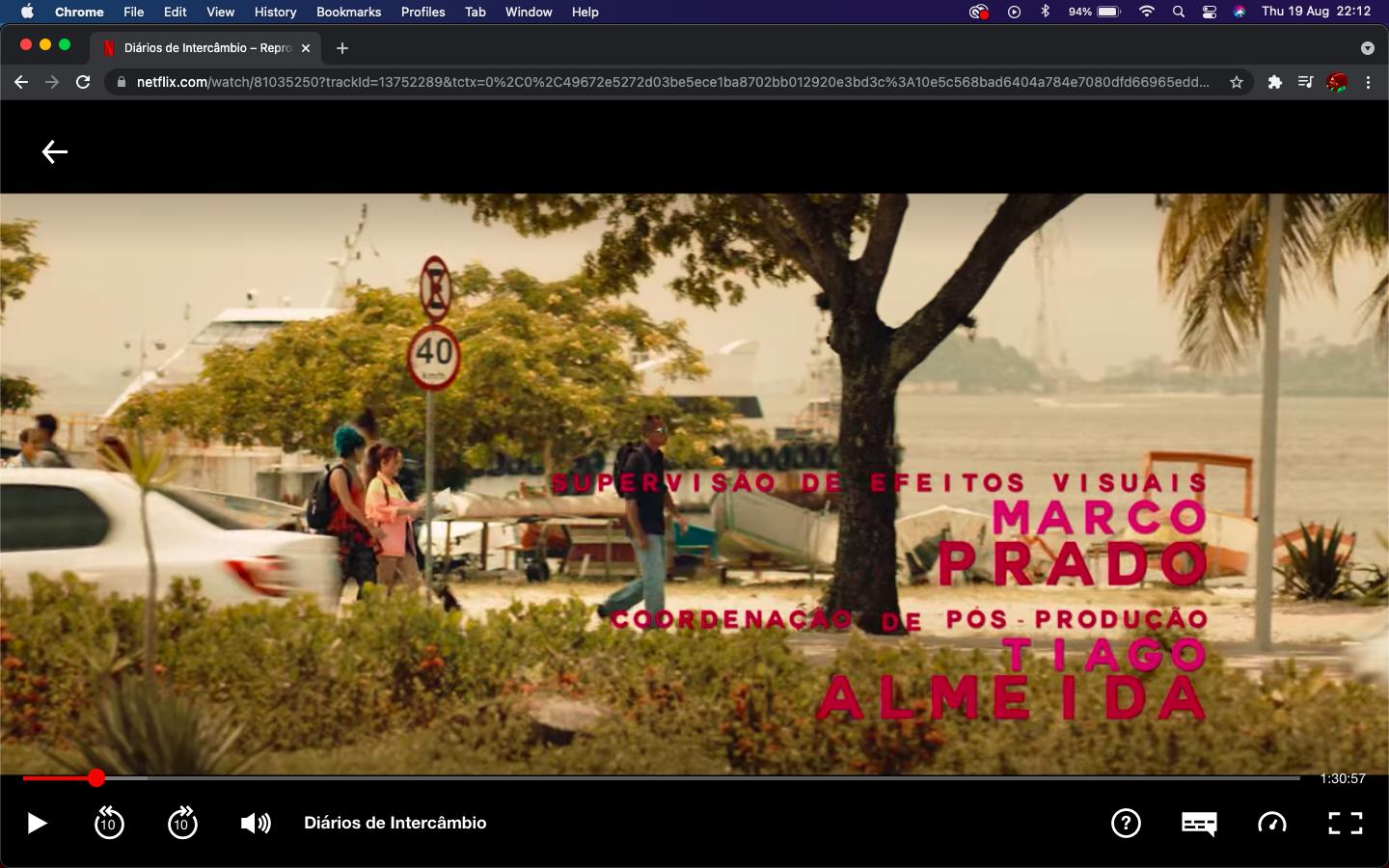This screenshot has width=1389, height=868.
Task: Click the remaining time 1:30:57
Action: point(1343,778)
